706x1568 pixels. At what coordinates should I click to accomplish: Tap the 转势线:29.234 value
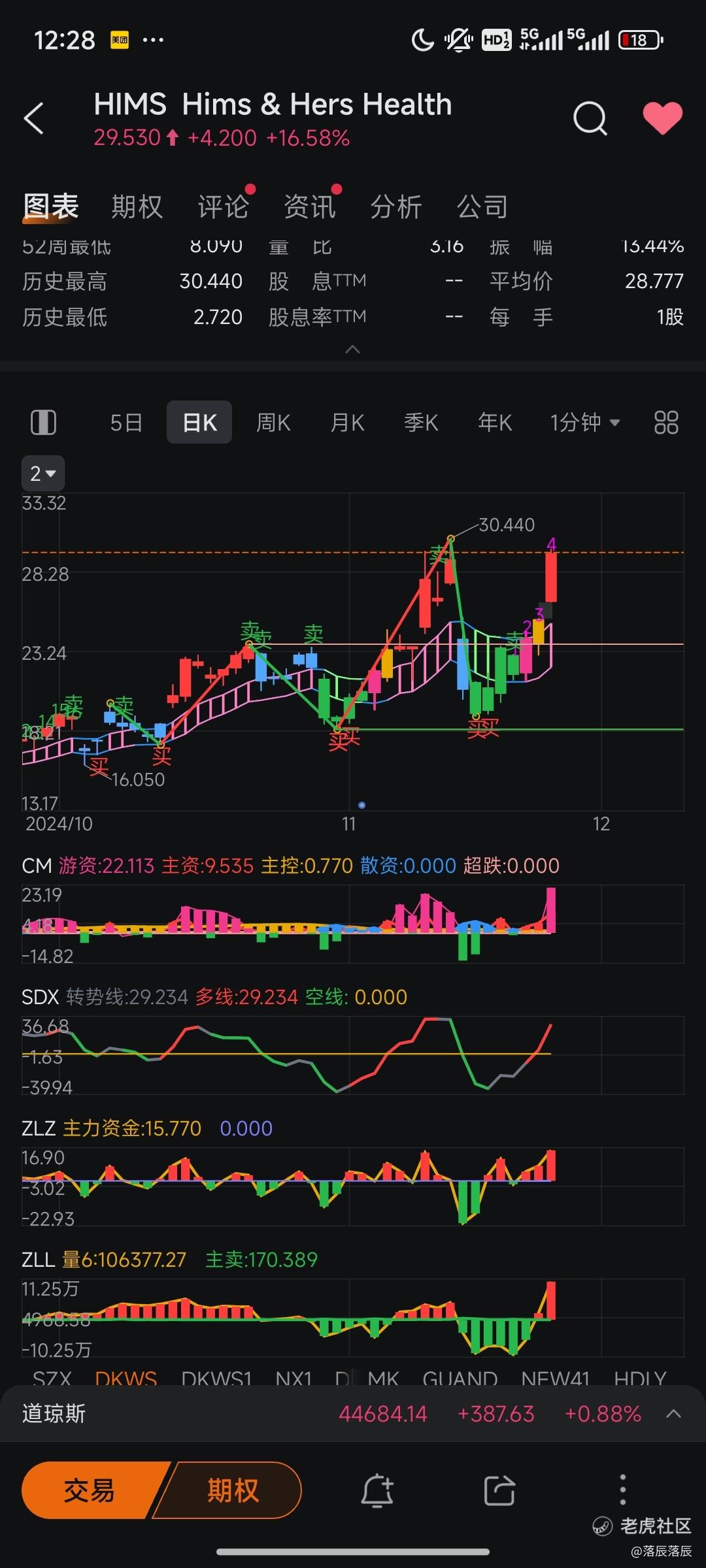point(127,997)
